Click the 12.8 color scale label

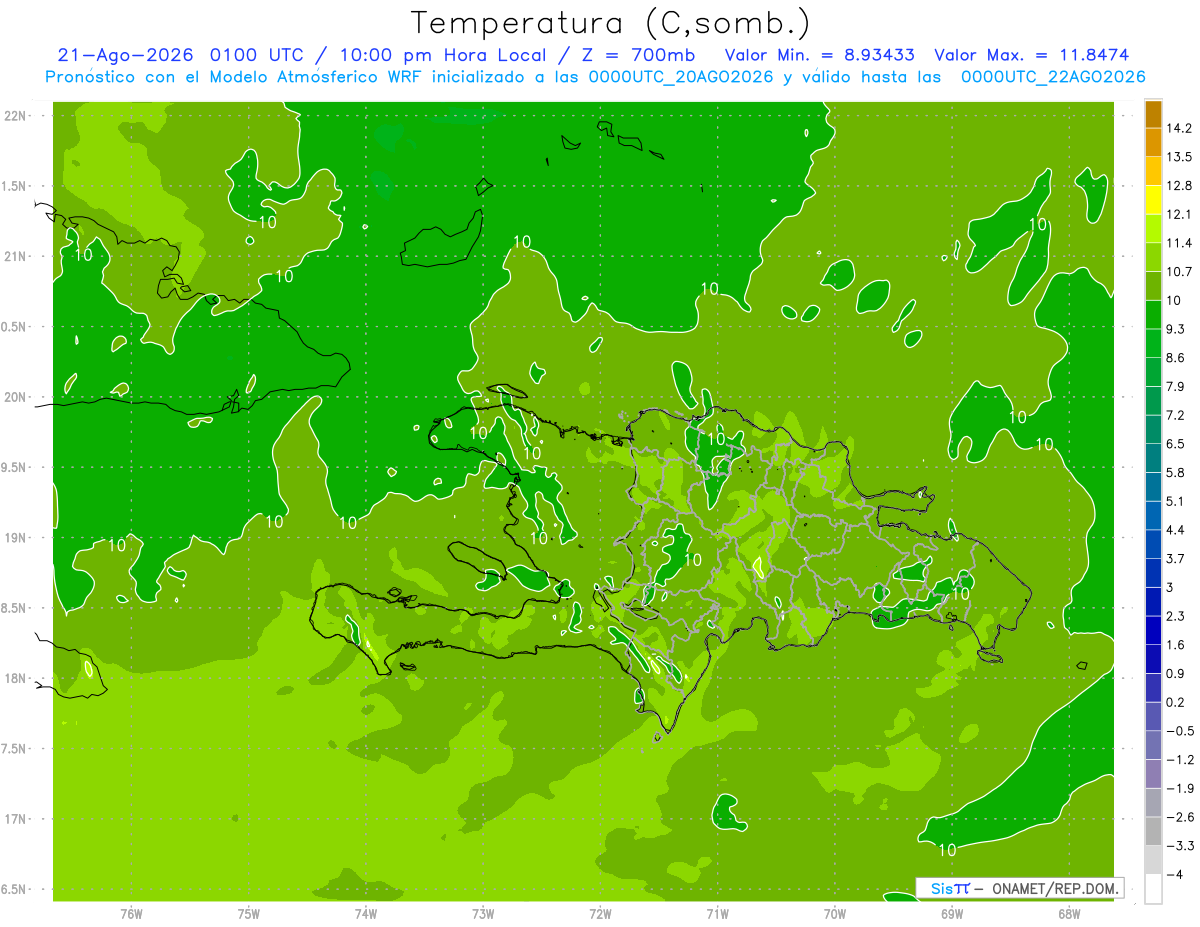(x=1180, y=186)
